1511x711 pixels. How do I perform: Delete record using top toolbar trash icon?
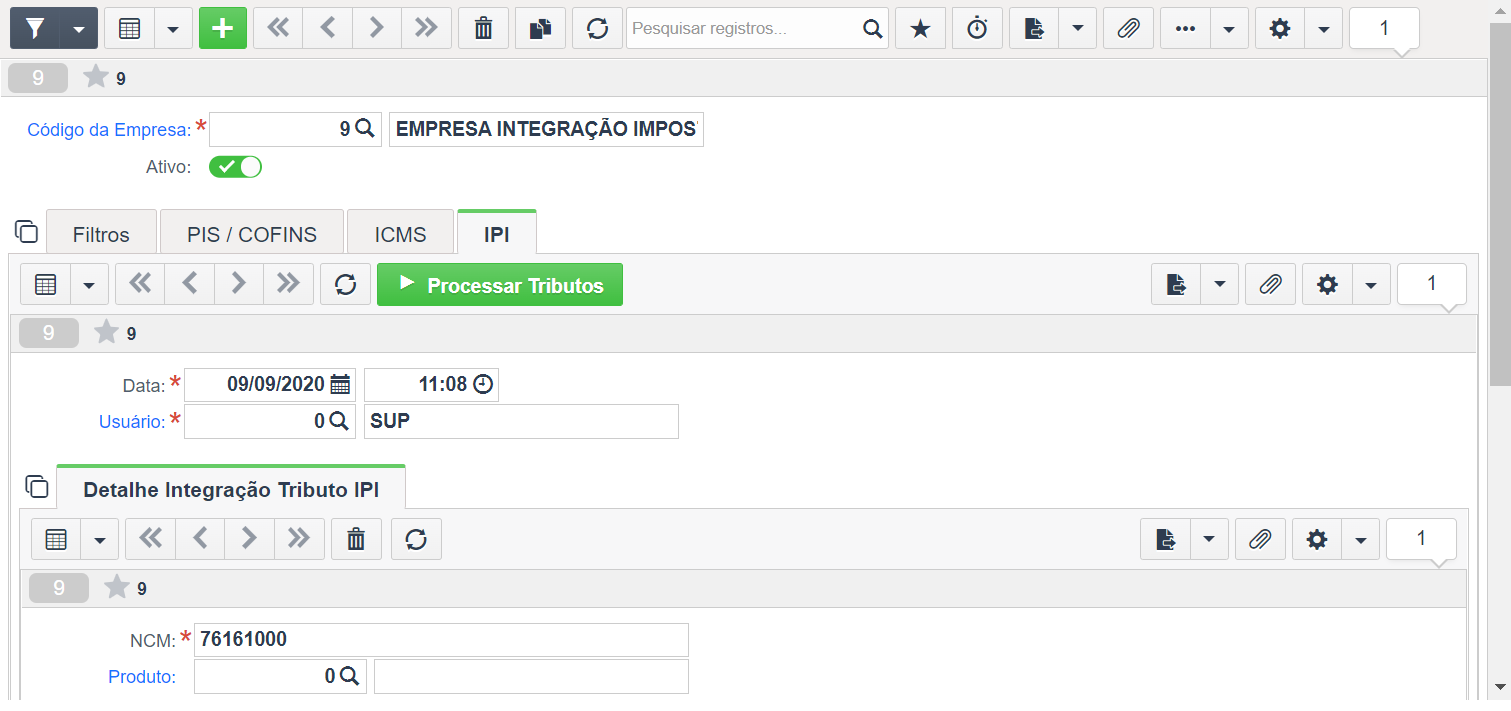click(x=483, y=28)
